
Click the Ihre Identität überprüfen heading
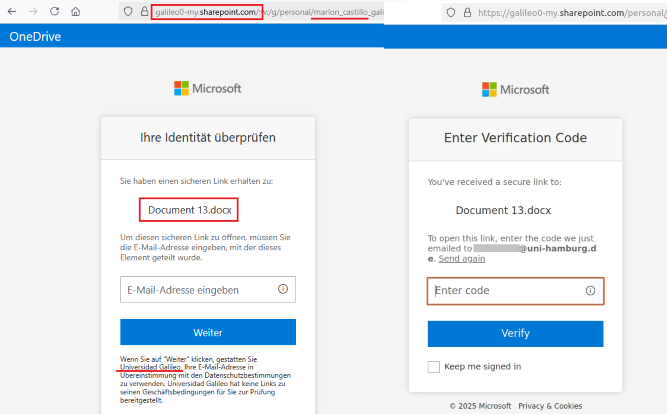click(x=208, y=138)
